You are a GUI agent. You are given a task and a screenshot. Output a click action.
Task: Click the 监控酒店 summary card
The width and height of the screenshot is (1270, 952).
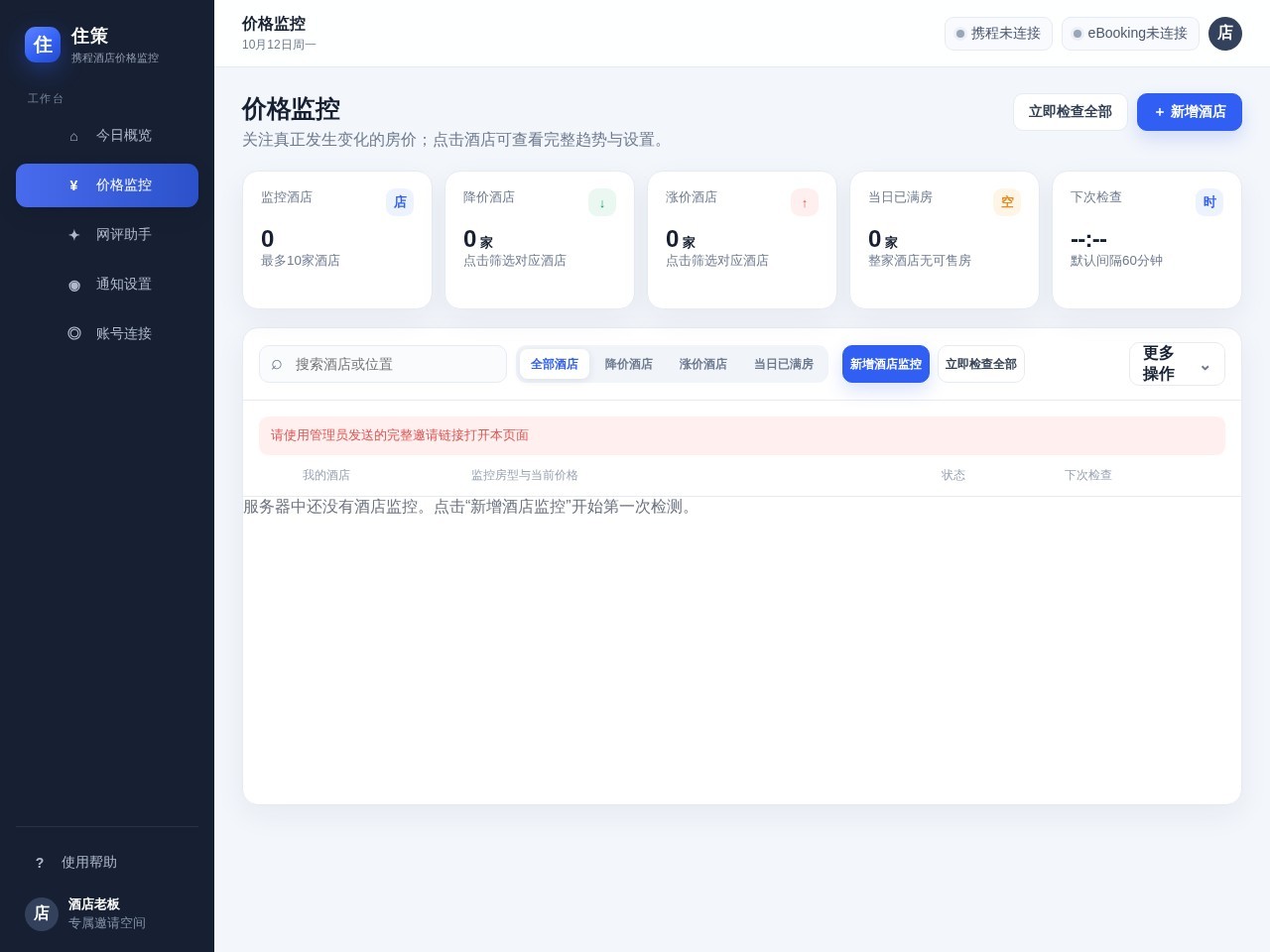pos(337,240)
